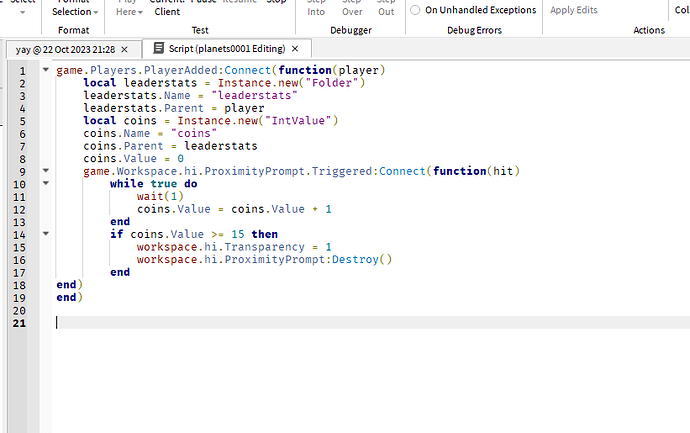The height and width of the screenshot is (433, 690).
Task: Click the Step Out debugger button
Action: tap(386, 8)
